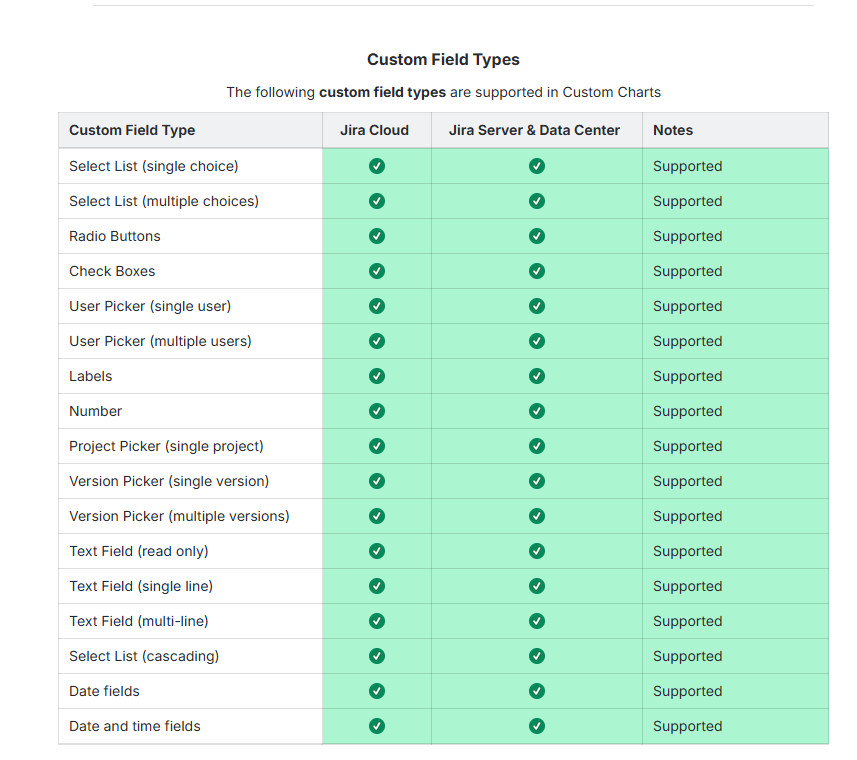Click Jira Cloud checkmark for User Picker (single user)
857x760 pixels.
tap(377, 306)
